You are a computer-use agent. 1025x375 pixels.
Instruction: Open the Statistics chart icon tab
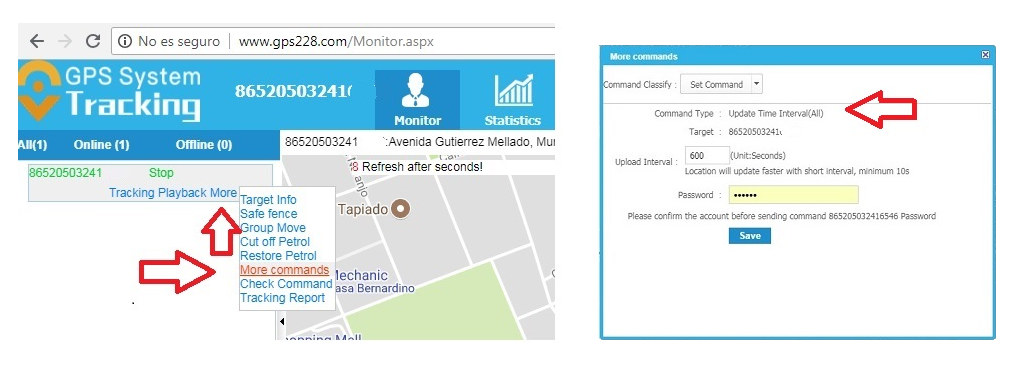pyautogui.click(x=512, y=99)
